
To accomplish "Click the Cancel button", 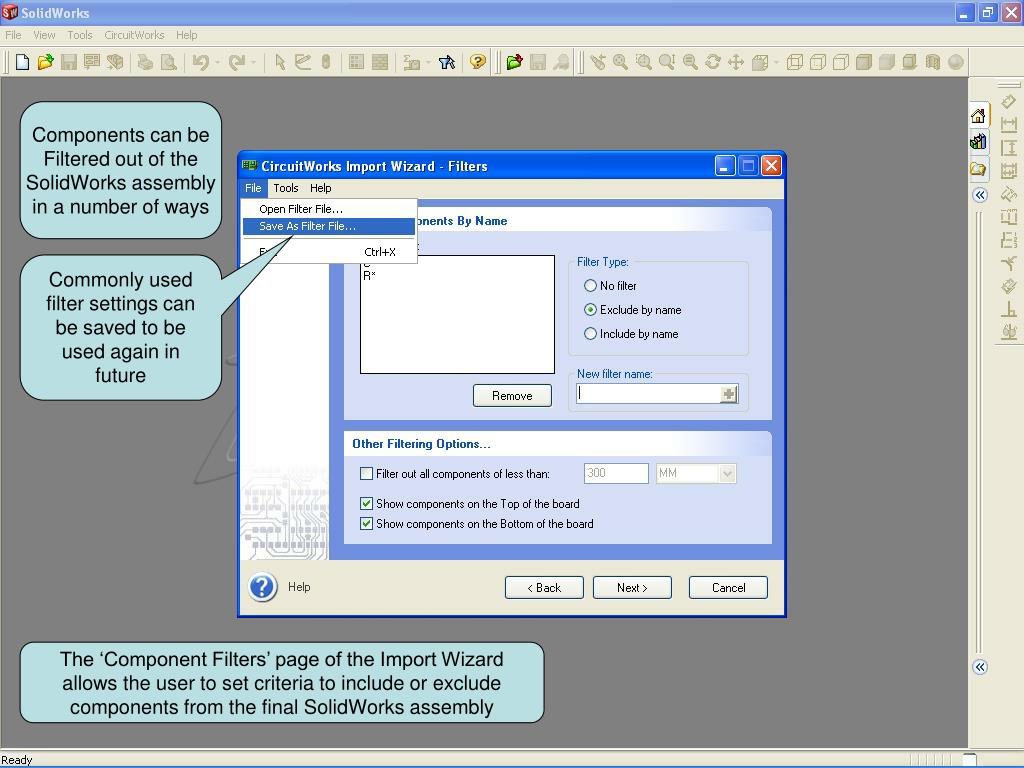I will (x=728, y=588).
